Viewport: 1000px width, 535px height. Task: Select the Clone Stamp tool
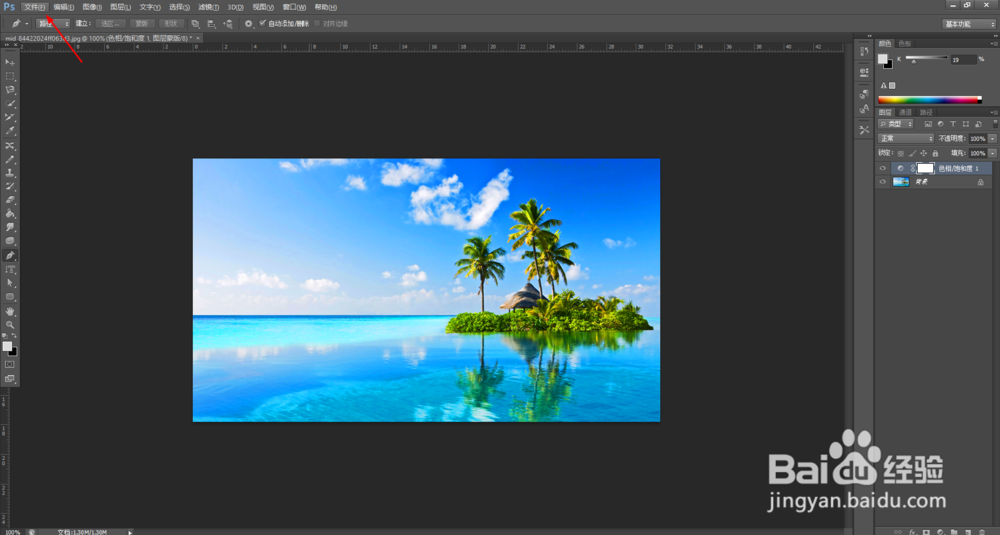(x=10, y=173)
